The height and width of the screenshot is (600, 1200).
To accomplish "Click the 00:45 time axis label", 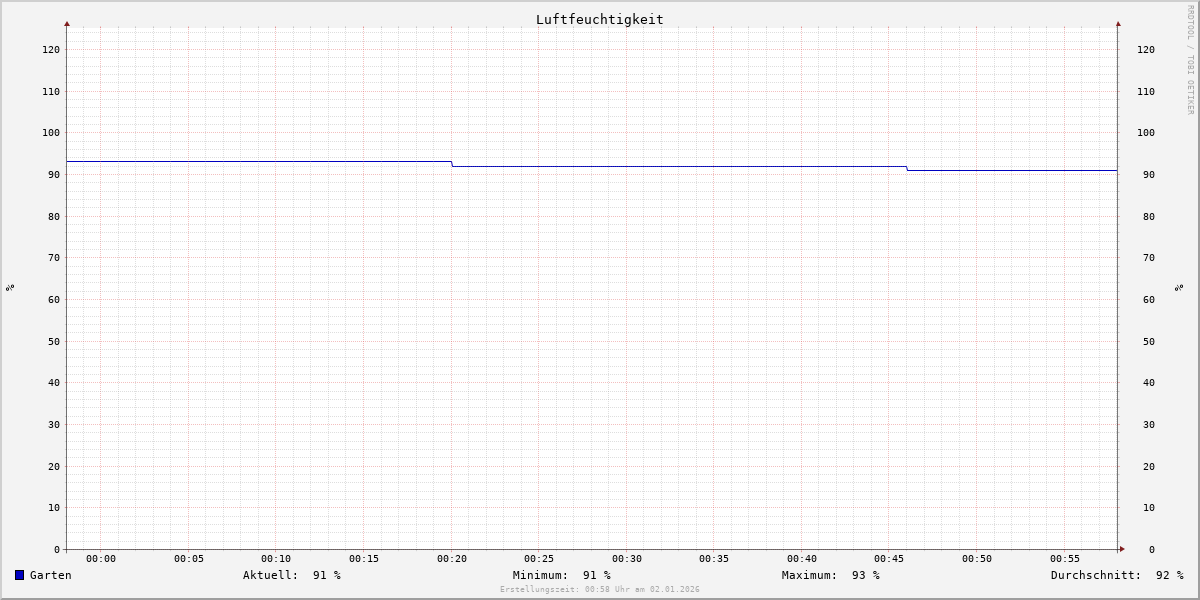I will coord(889,559).
